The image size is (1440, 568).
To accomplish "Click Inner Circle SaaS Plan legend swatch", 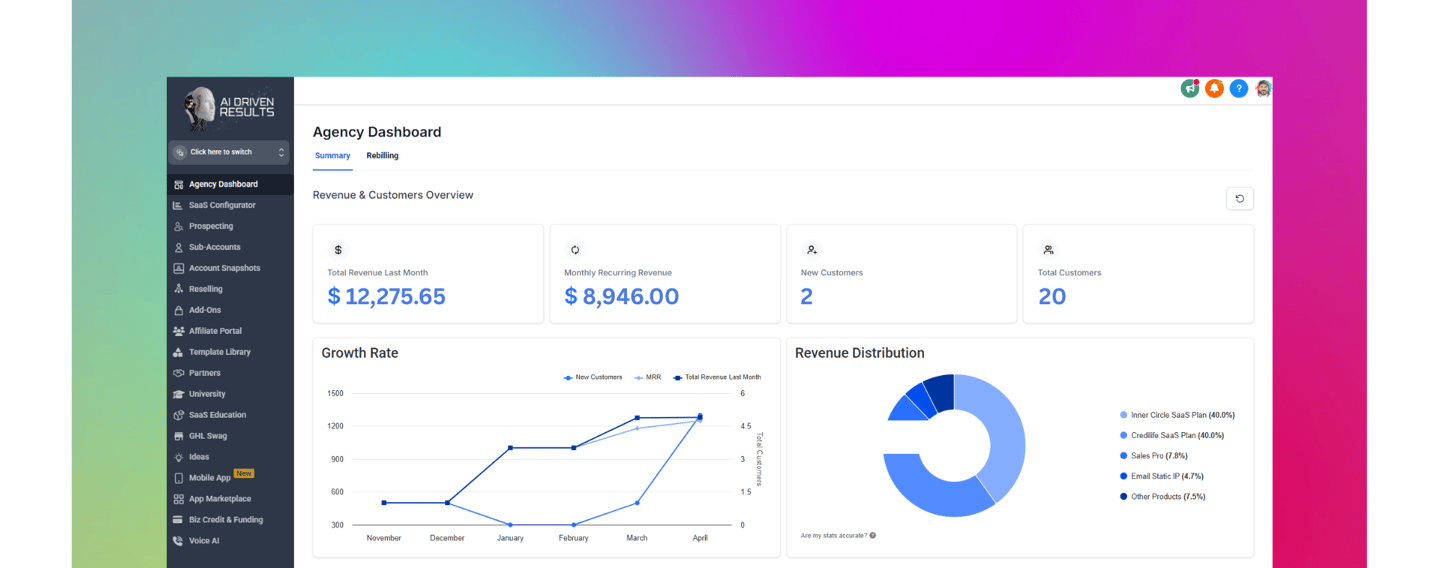I will pyautogui.click(x=1124, y=415).
